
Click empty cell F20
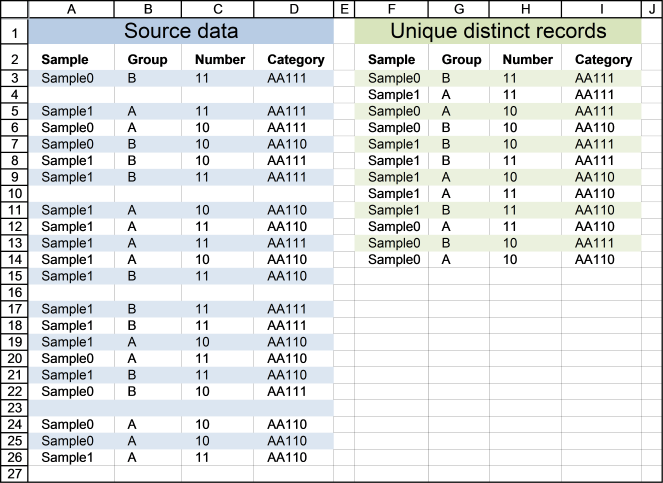(391, 359)
